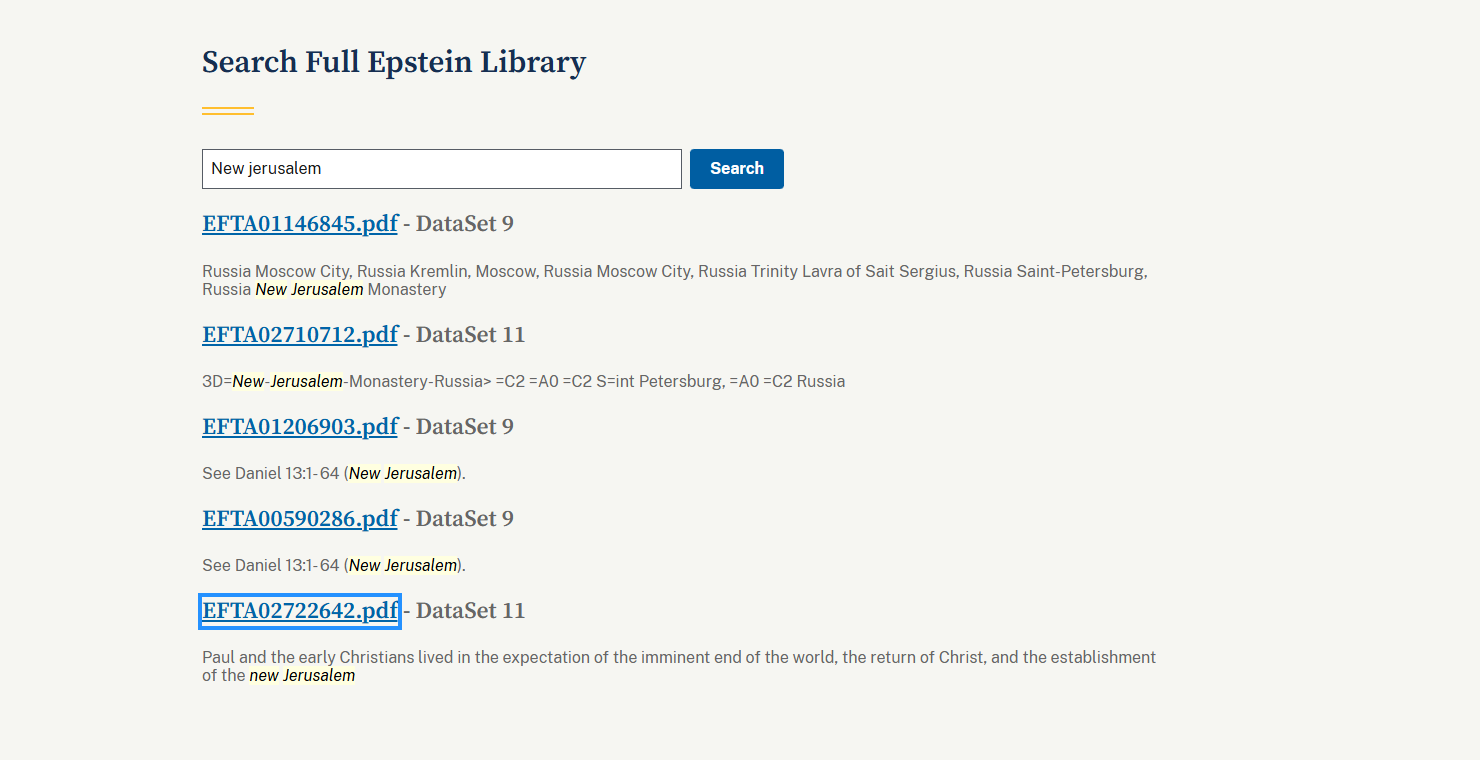Screen dimensions: 1480x760
Task: Click DataSet 9 label beside EFTA00590286.pdf
Action: point(465,519)
